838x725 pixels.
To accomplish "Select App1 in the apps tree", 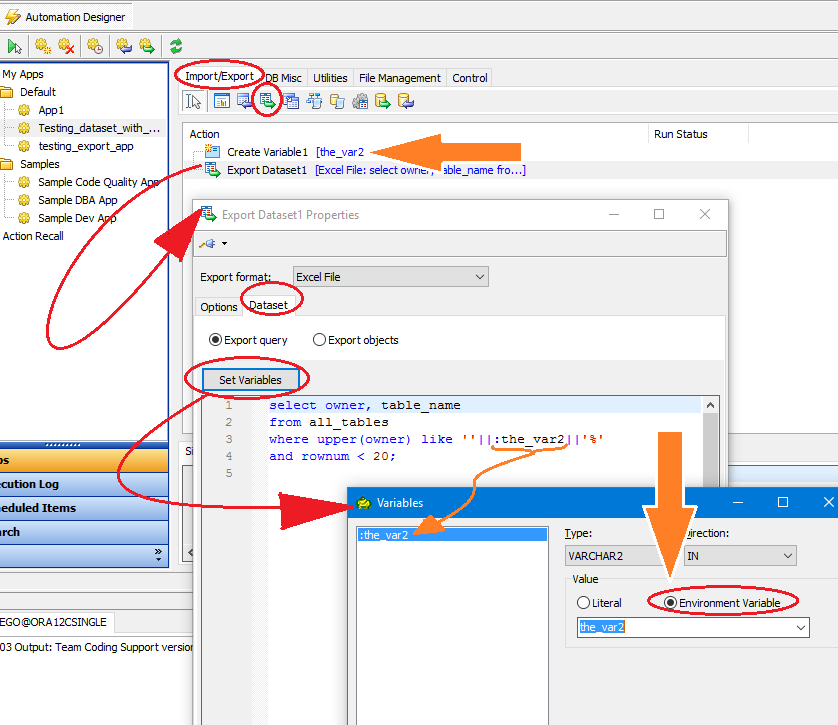I will pyautogui.click(x=51, y=110).
